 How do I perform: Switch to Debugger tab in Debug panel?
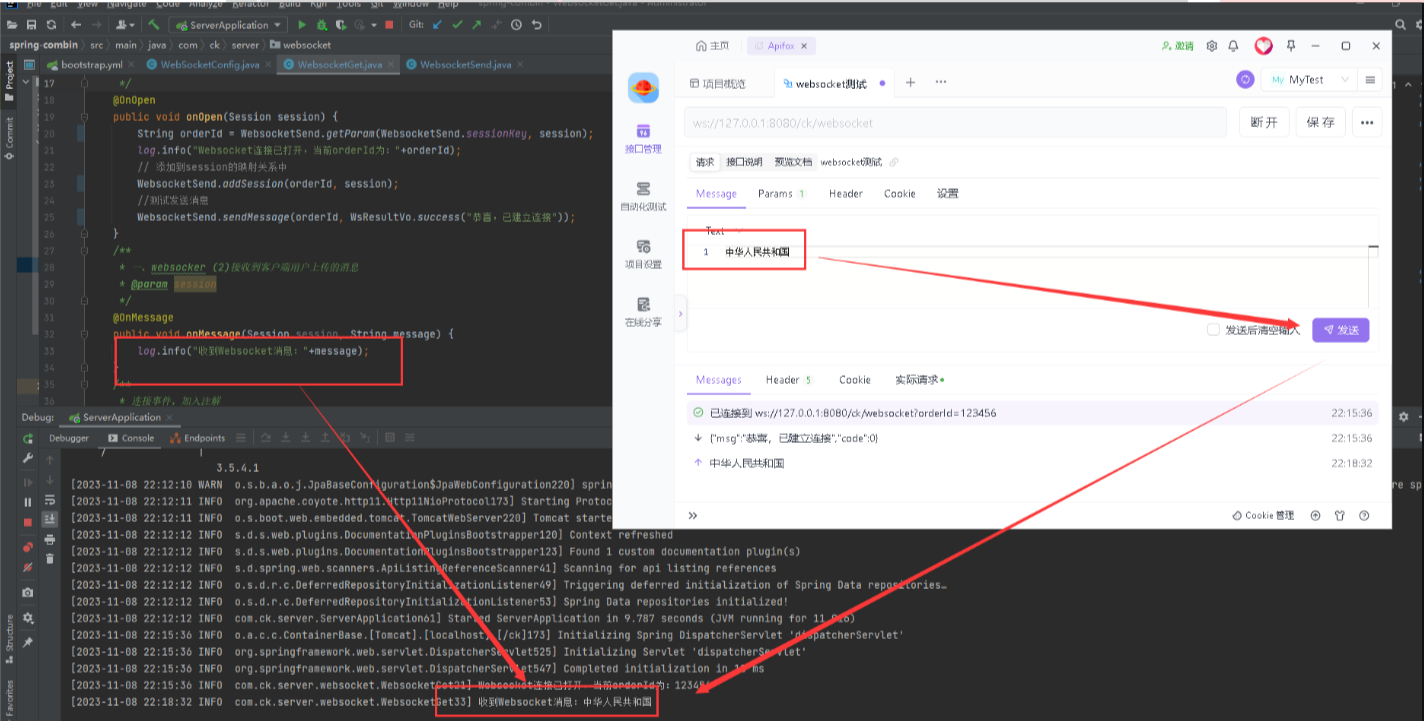point(69,438)
